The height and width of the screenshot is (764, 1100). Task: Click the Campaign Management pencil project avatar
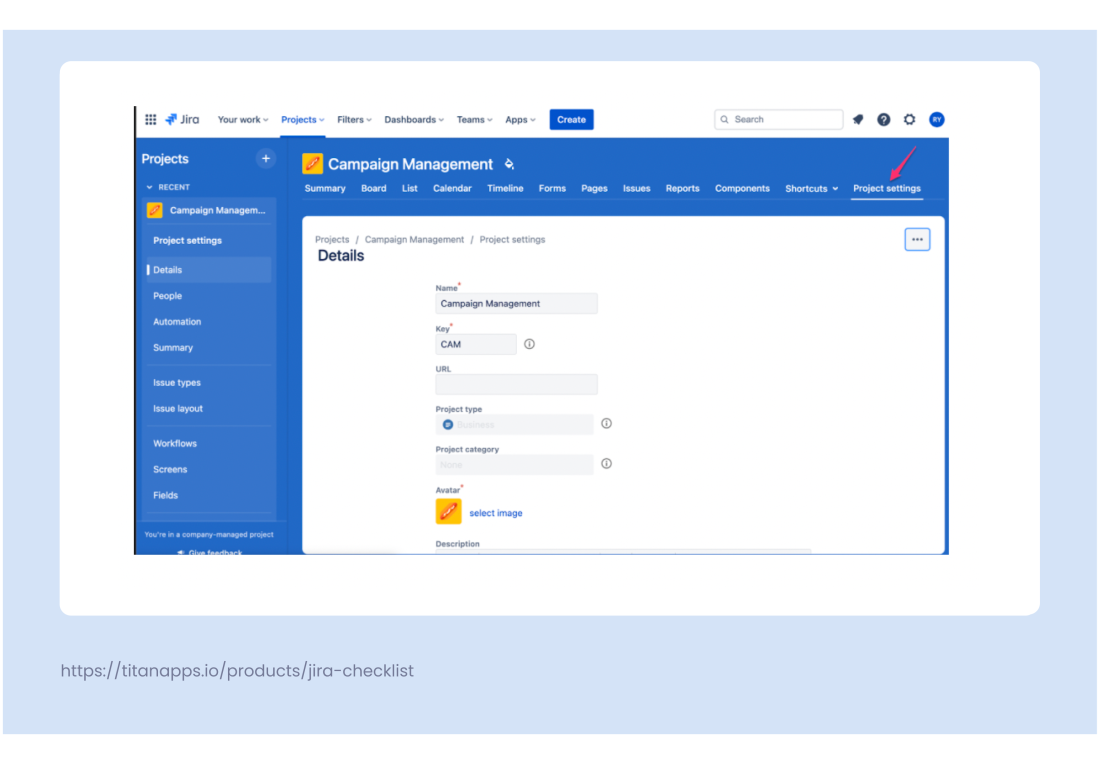pos(313,163)
